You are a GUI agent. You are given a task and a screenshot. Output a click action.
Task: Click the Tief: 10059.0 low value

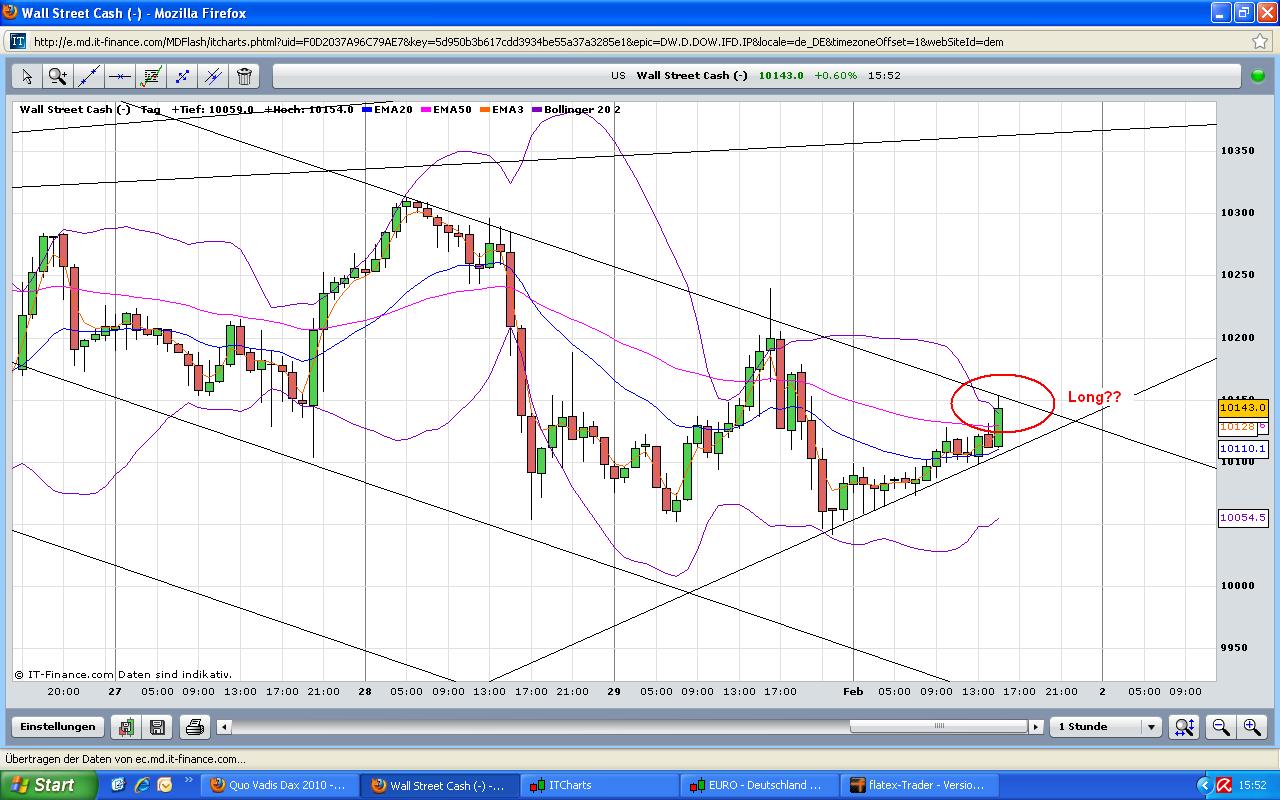[213, 109]
